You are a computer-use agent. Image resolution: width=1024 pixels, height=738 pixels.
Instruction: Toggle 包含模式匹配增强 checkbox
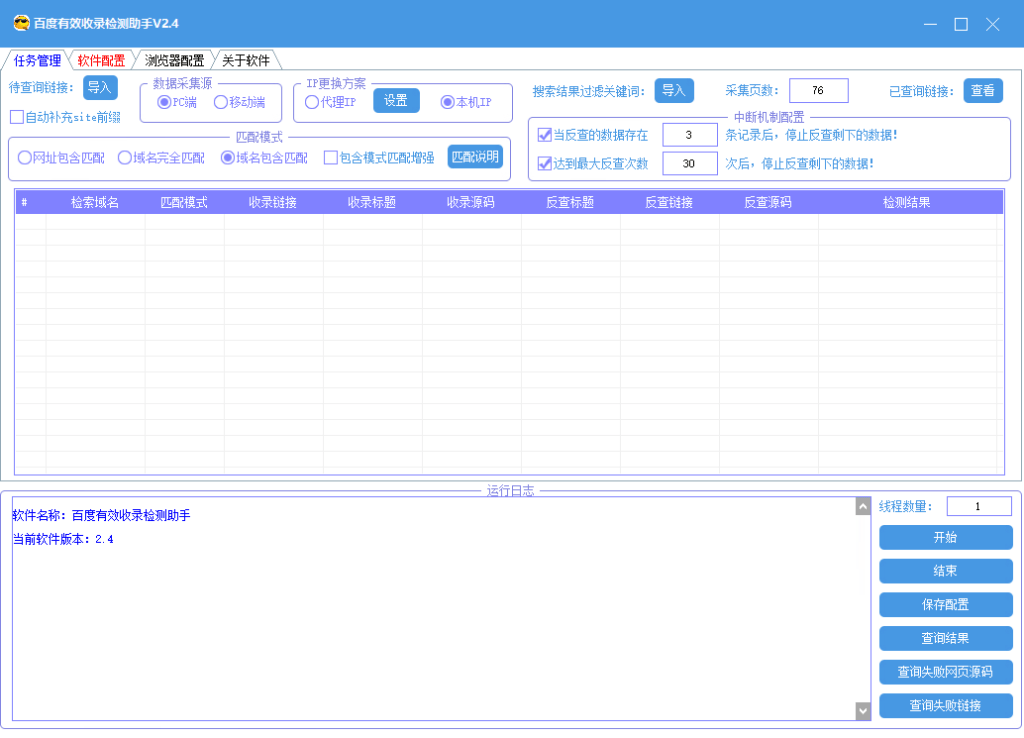point(331,157)
